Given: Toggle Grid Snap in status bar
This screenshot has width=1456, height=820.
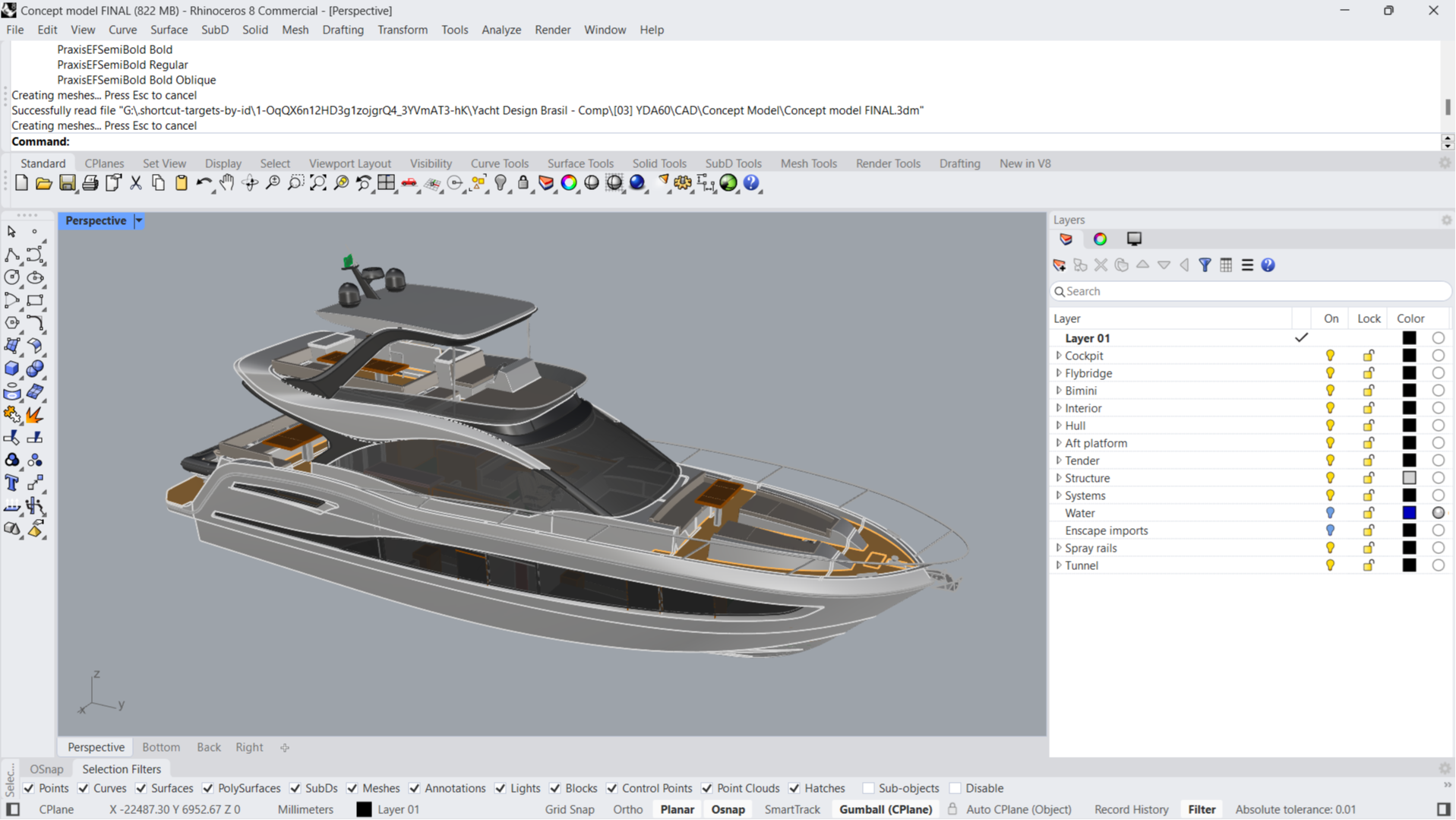Looking at the screenshot, I should click(x=569, y=809).
